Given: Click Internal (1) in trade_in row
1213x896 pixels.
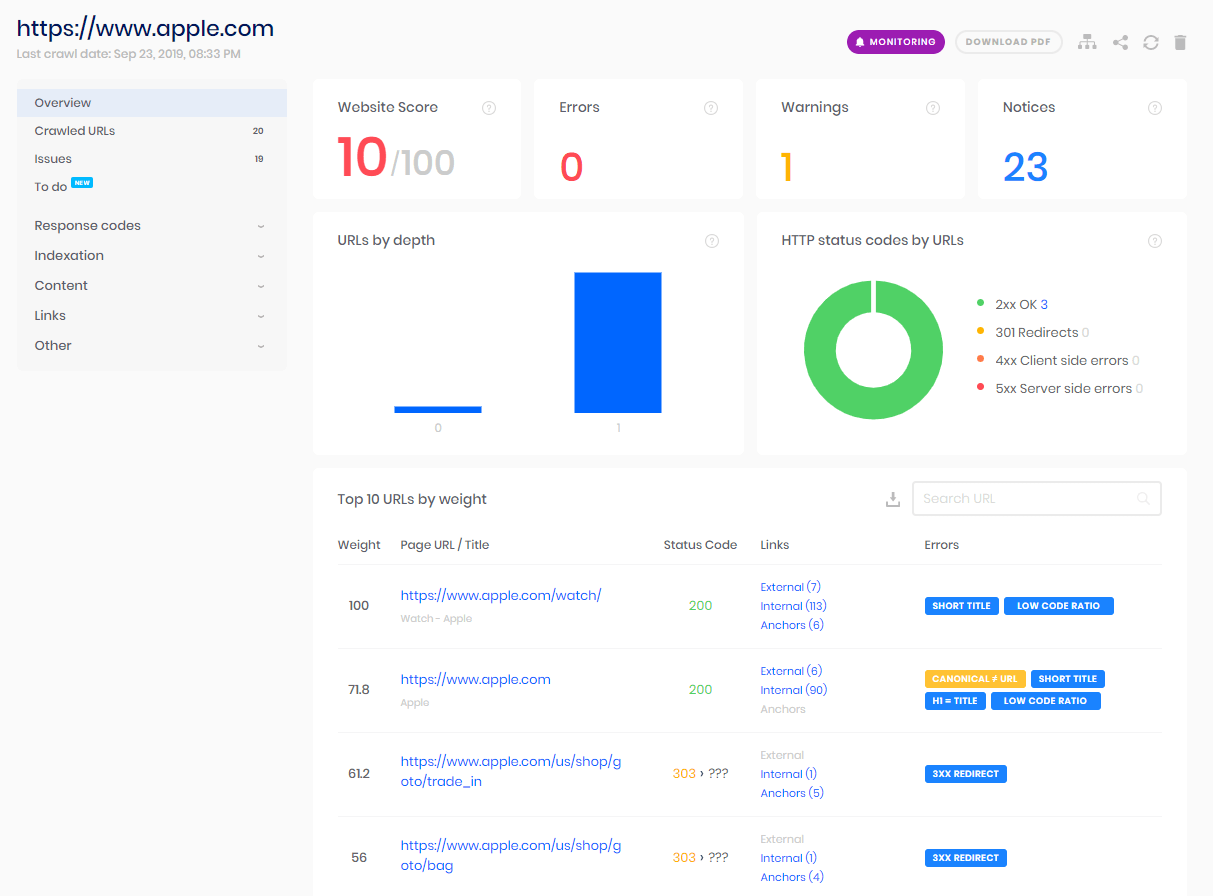Looking at the screenshot, I should click(x=789, y=774).
